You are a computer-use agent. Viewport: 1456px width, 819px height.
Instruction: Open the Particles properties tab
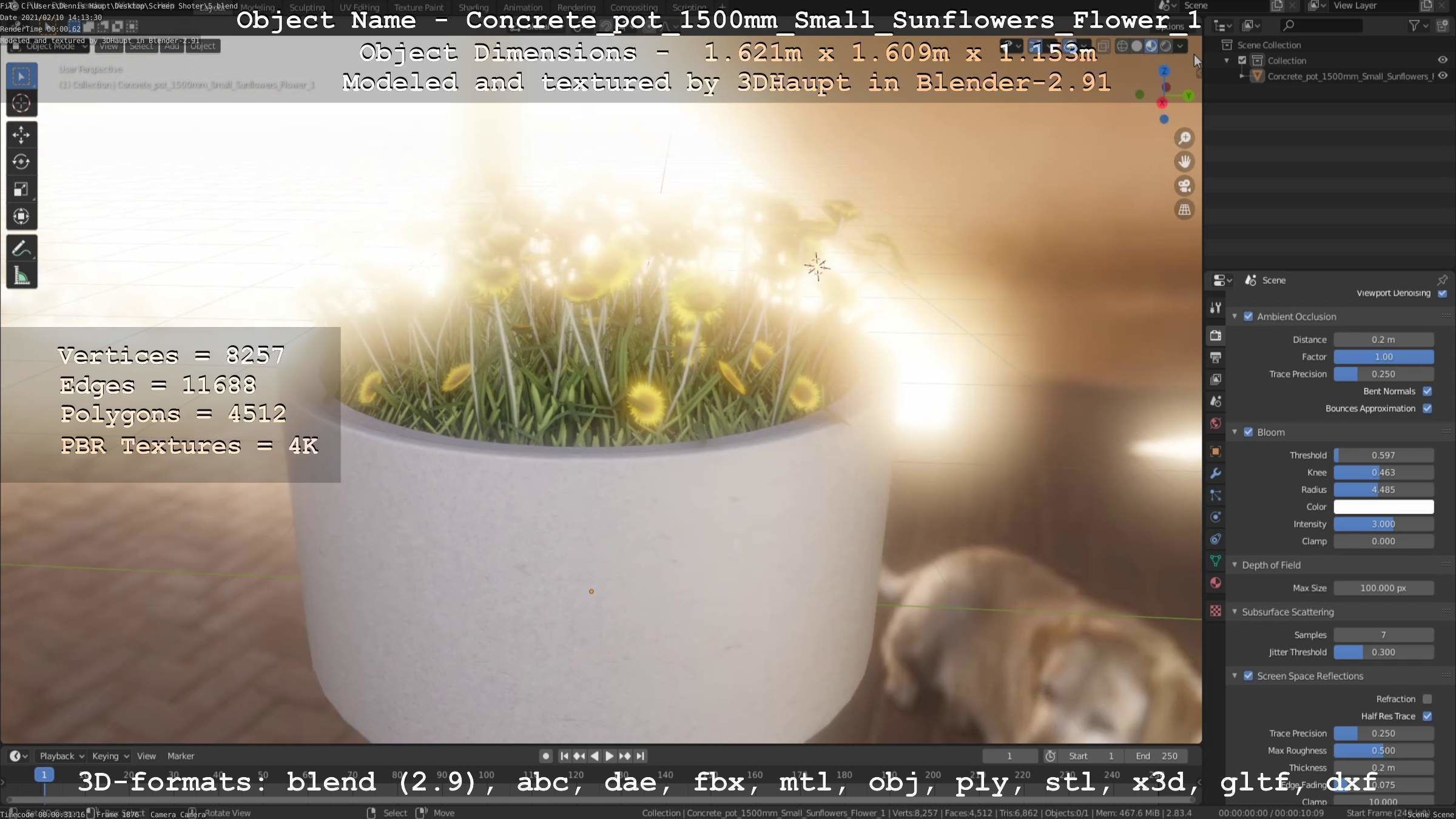coord(1216,495)
